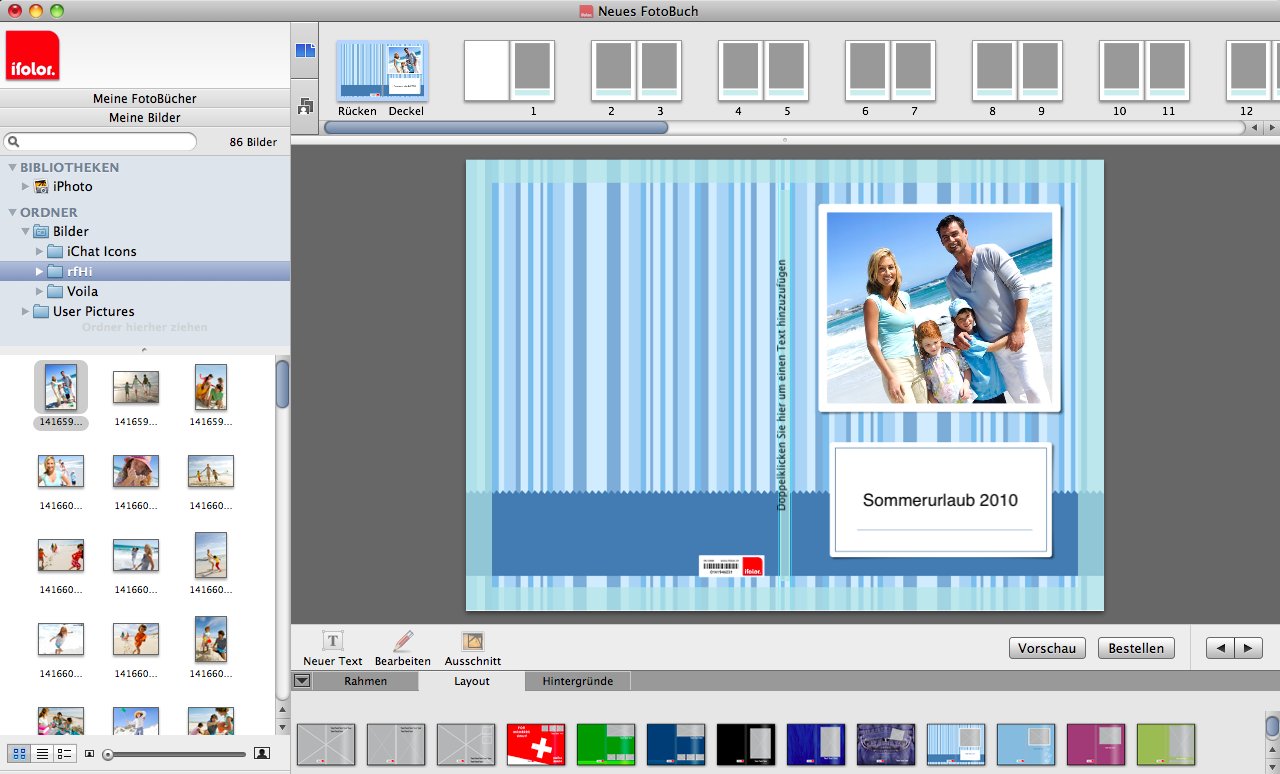Select pages 8–9 spread thumbnail
Screen dimensions: 1280x774
point(1017,71)
